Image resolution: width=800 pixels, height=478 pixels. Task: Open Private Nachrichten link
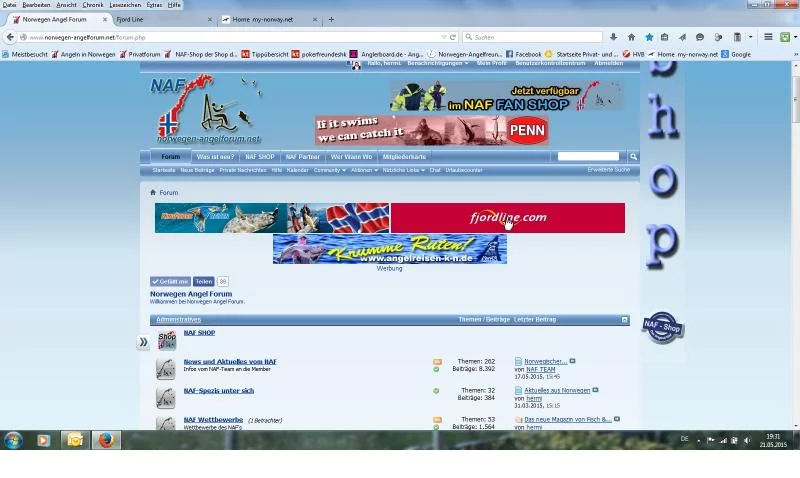click(243, 170)
